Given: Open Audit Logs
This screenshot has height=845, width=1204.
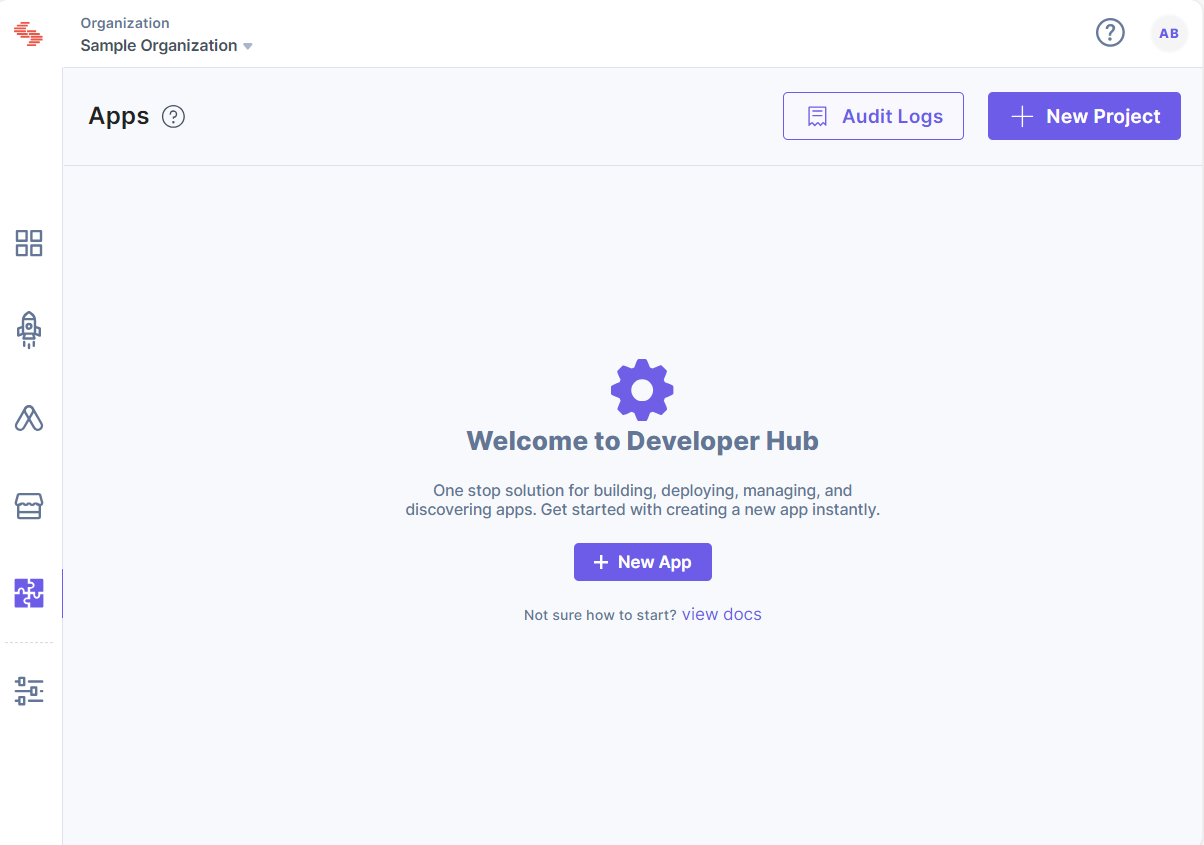Looking at the screenshot, I should click(x=873, y=116).
